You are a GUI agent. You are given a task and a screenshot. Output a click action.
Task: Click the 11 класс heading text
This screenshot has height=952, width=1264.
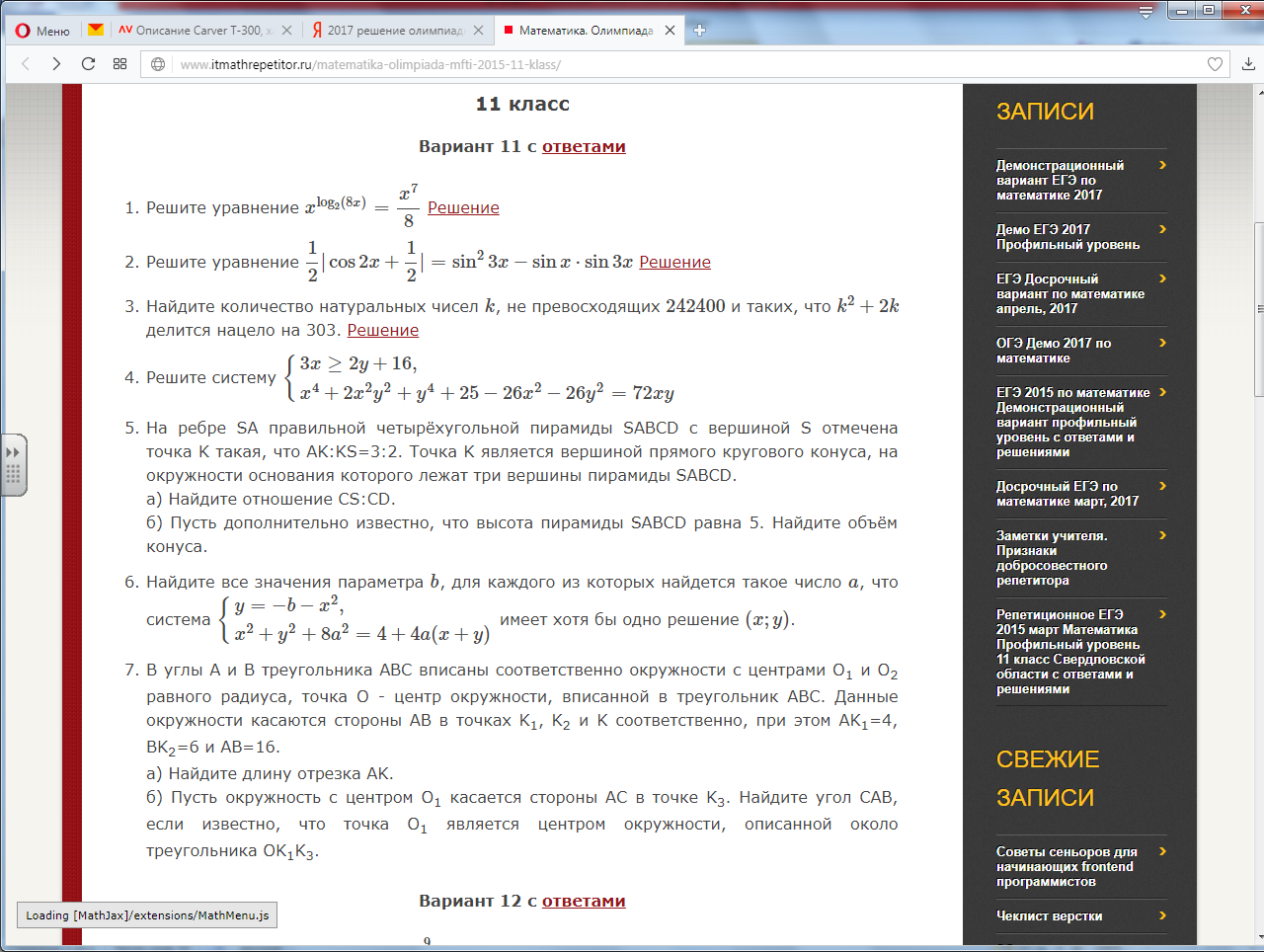[522, 104]
